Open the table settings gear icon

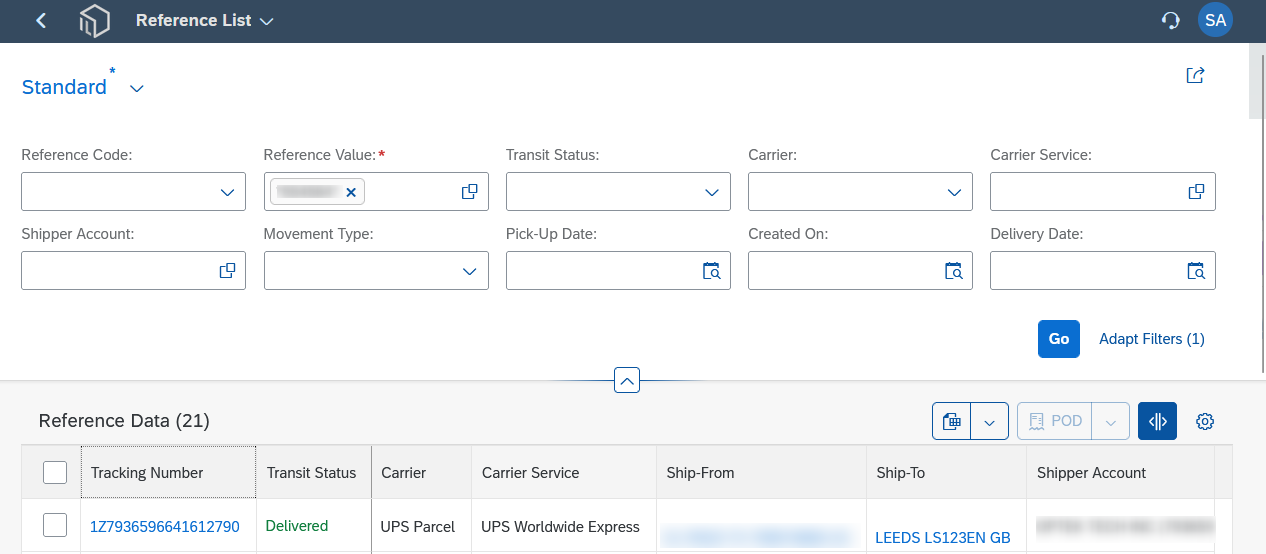1205,421
